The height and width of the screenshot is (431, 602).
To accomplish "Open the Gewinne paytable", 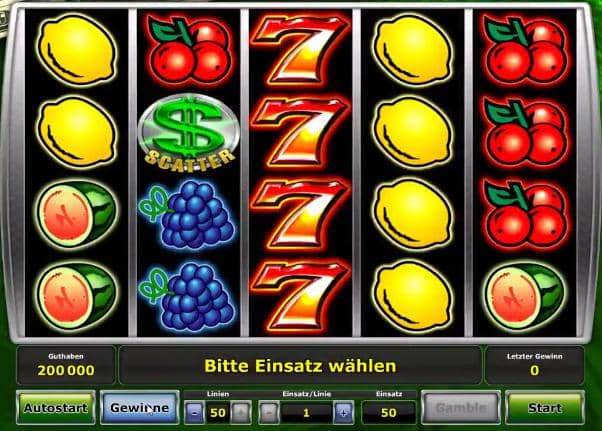I will pos(140,408).
